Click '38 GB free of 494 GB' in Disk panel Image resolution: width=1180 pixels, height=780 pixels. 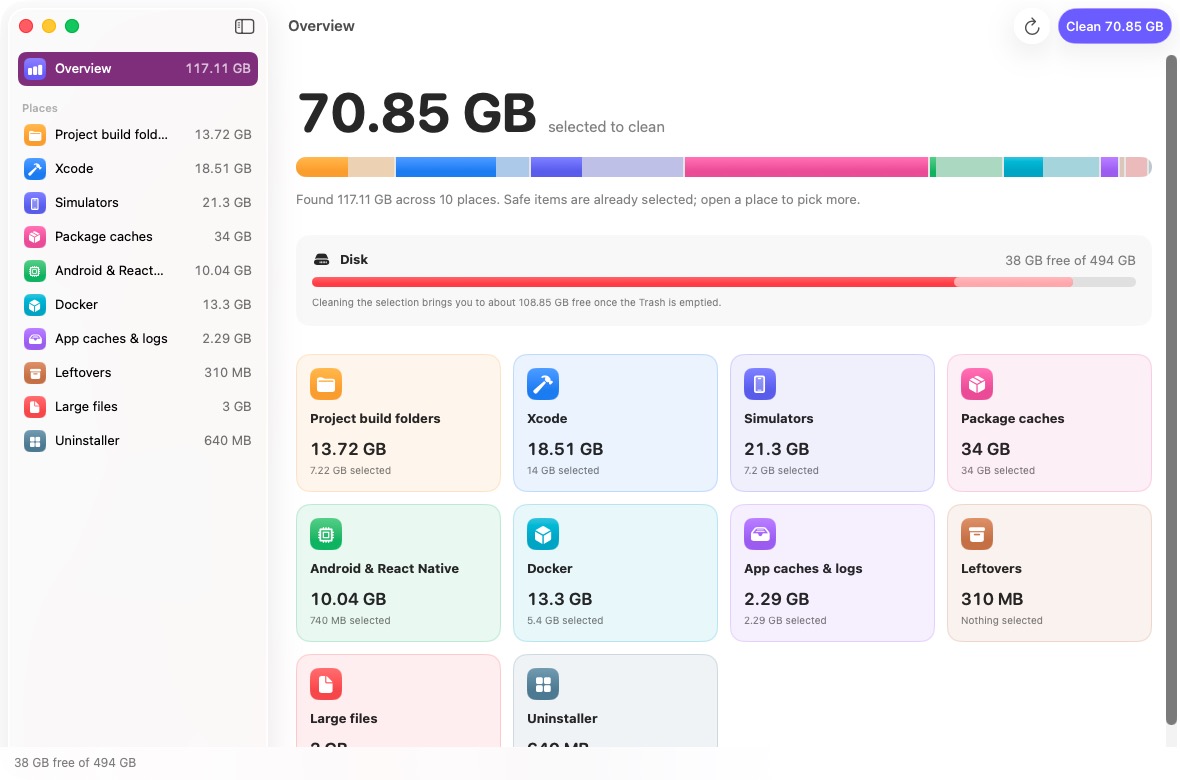(1070, 261)
